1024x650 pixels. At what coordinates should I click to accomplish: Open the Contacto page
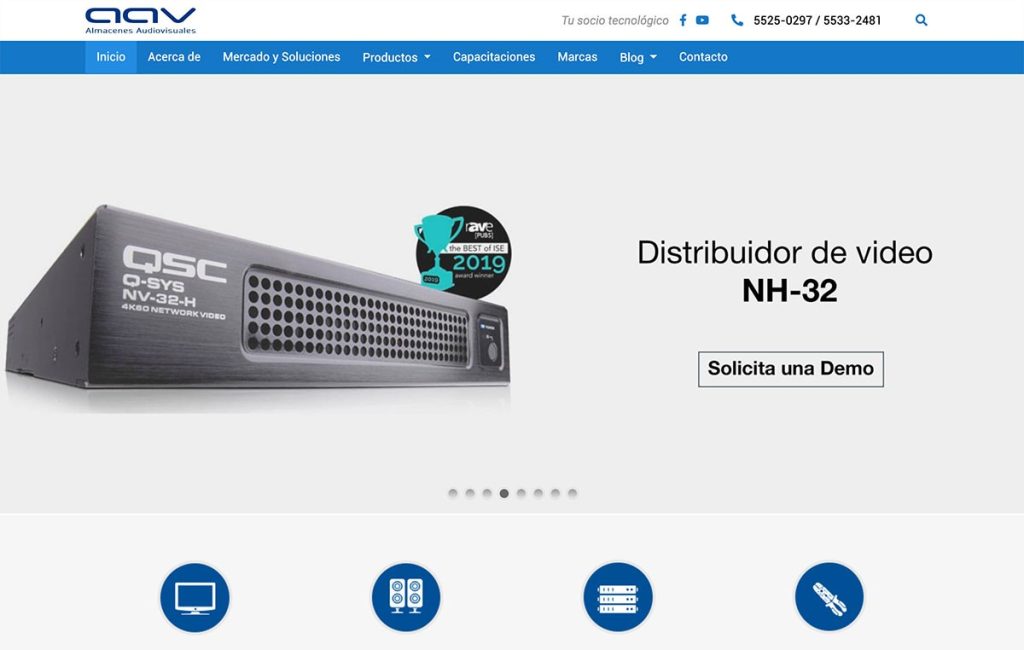pos(703,57)
